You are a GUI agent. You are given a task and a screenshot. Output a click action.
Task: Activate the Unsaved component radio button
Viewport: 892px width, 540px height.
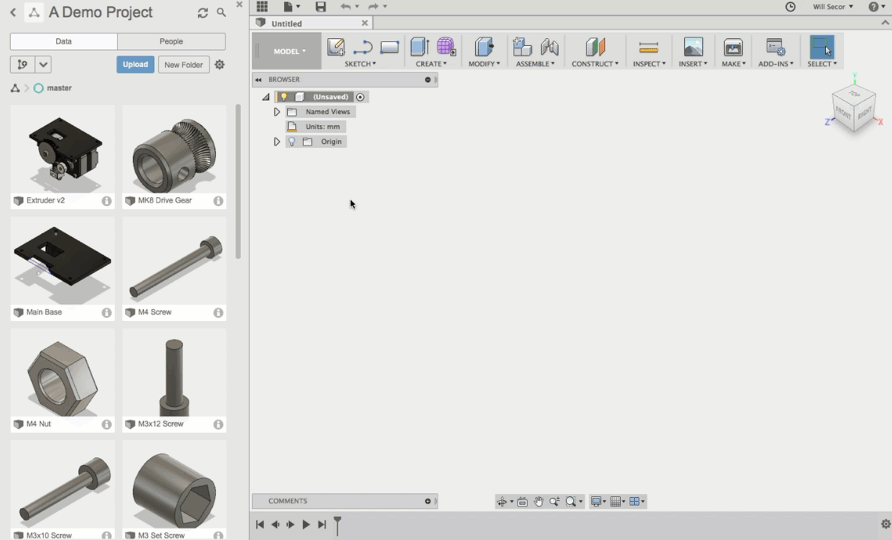360,97
